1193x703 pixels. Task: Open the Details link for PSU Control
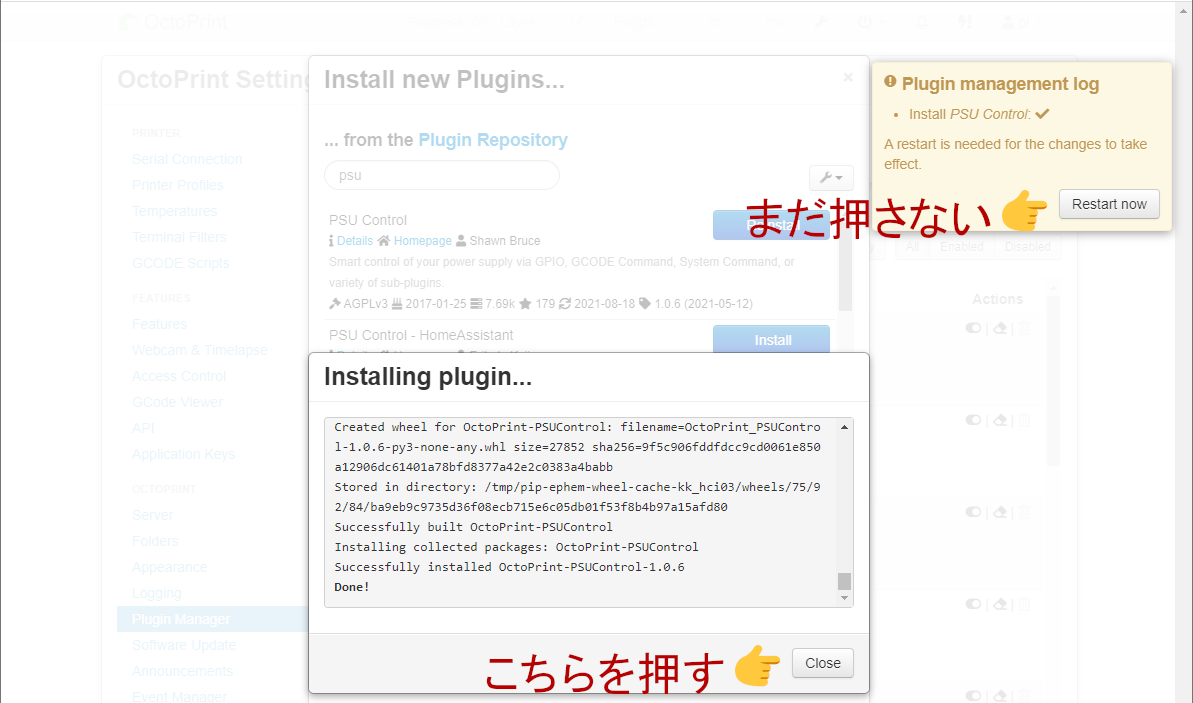click(x=355, y=240)
